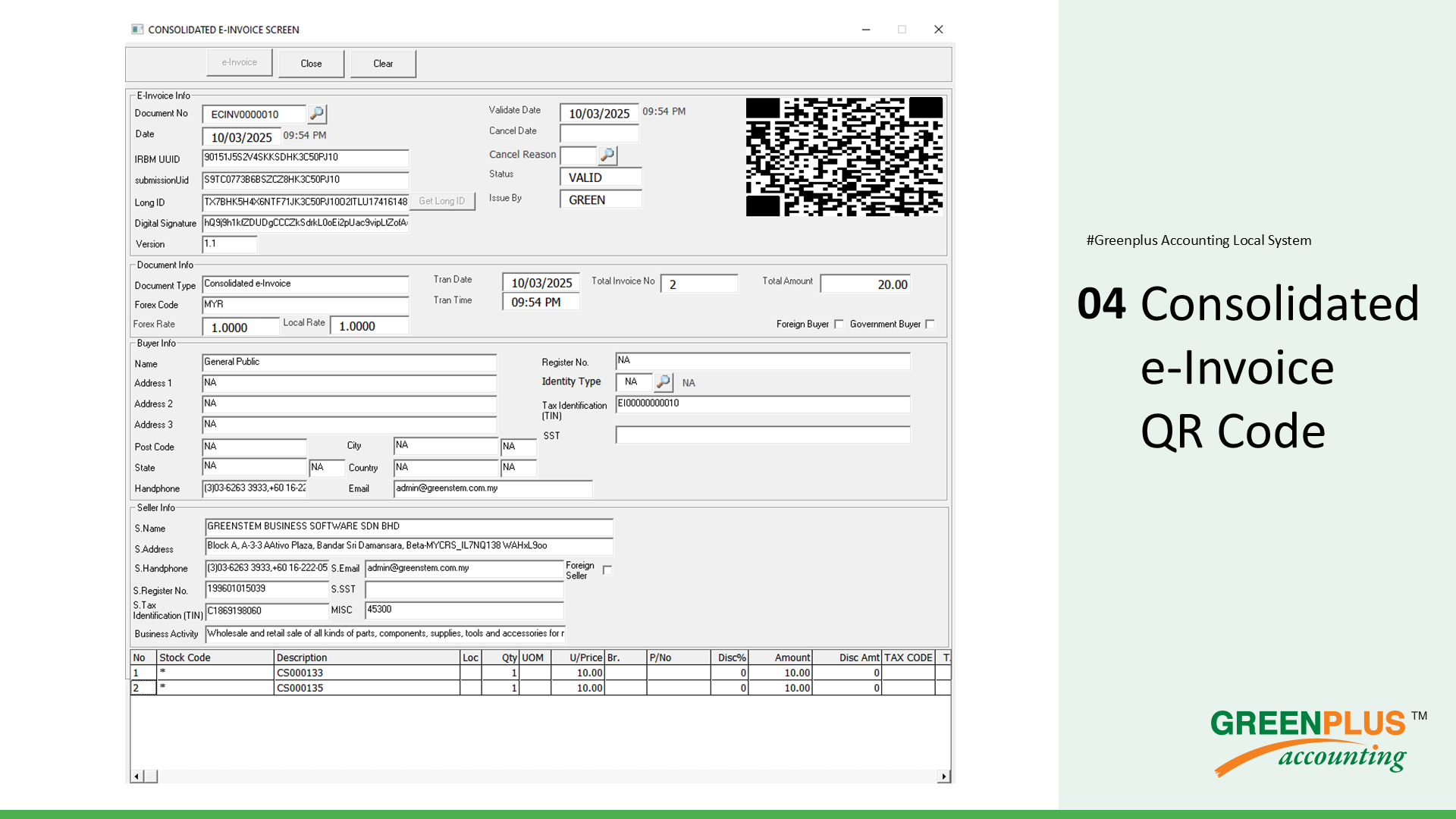Click the greyed e-Invoice button
The width and height of the screenshot is (1456, 819).
[x=240, y=63]
